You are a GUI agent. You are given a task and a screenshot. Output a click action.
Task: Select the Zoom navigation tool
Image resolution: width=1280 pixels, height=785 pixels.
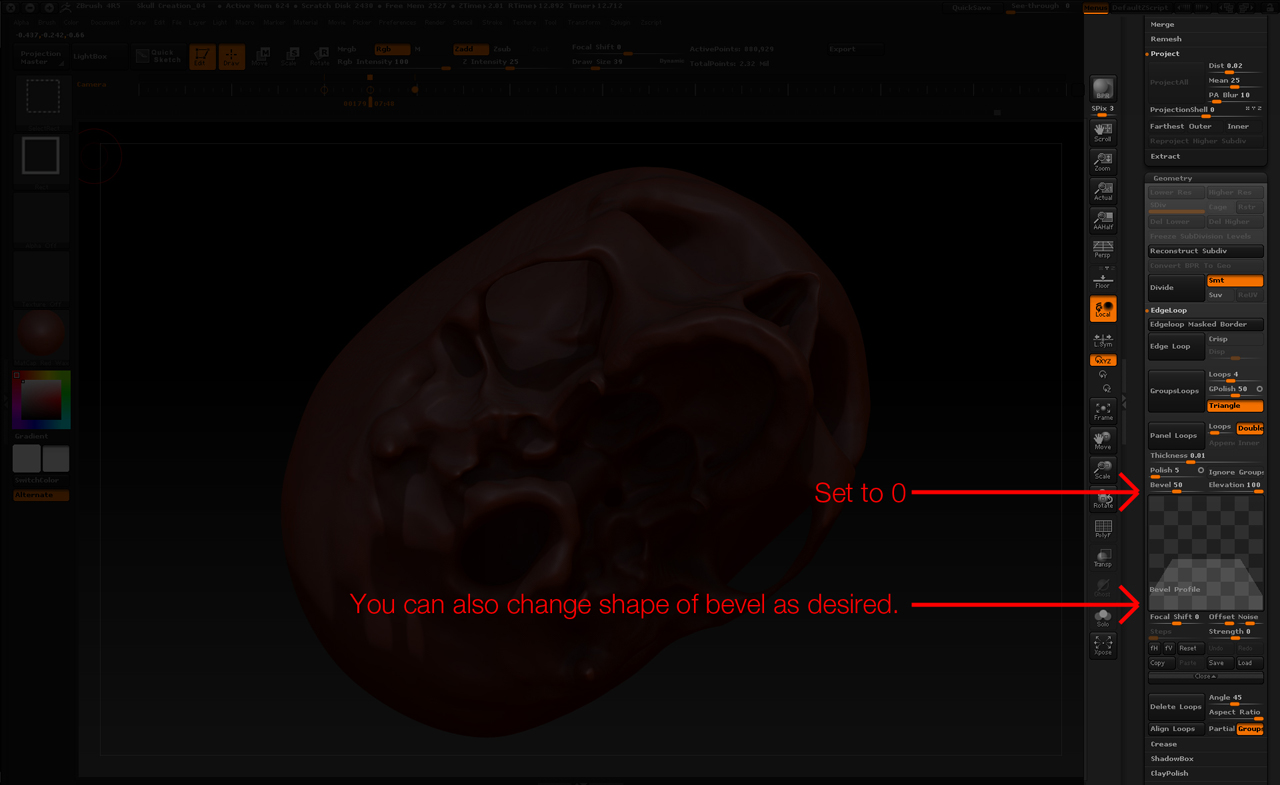click(x=1103, y=161)
